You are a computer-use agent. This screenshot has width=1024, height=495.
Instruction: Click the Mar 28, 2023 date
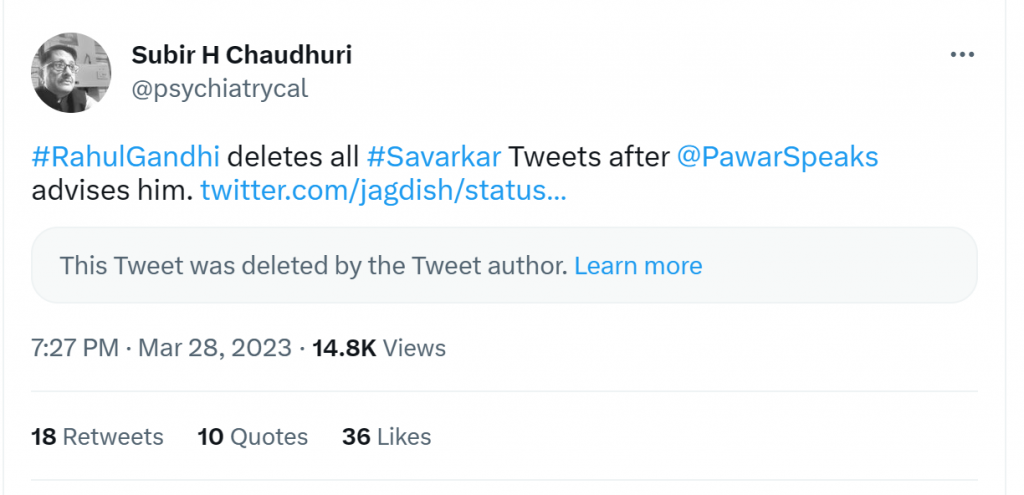215,348
